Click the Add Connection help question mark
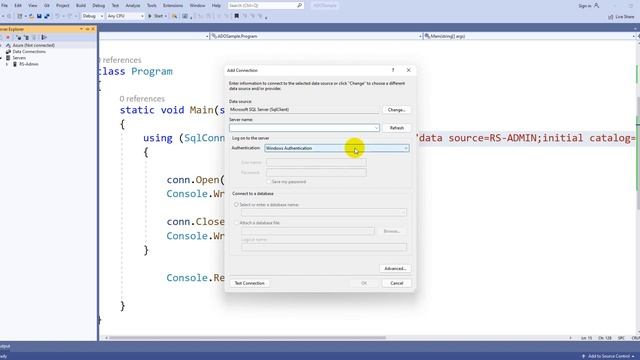This screenshot has width=640, height=360. coord(393,70)
